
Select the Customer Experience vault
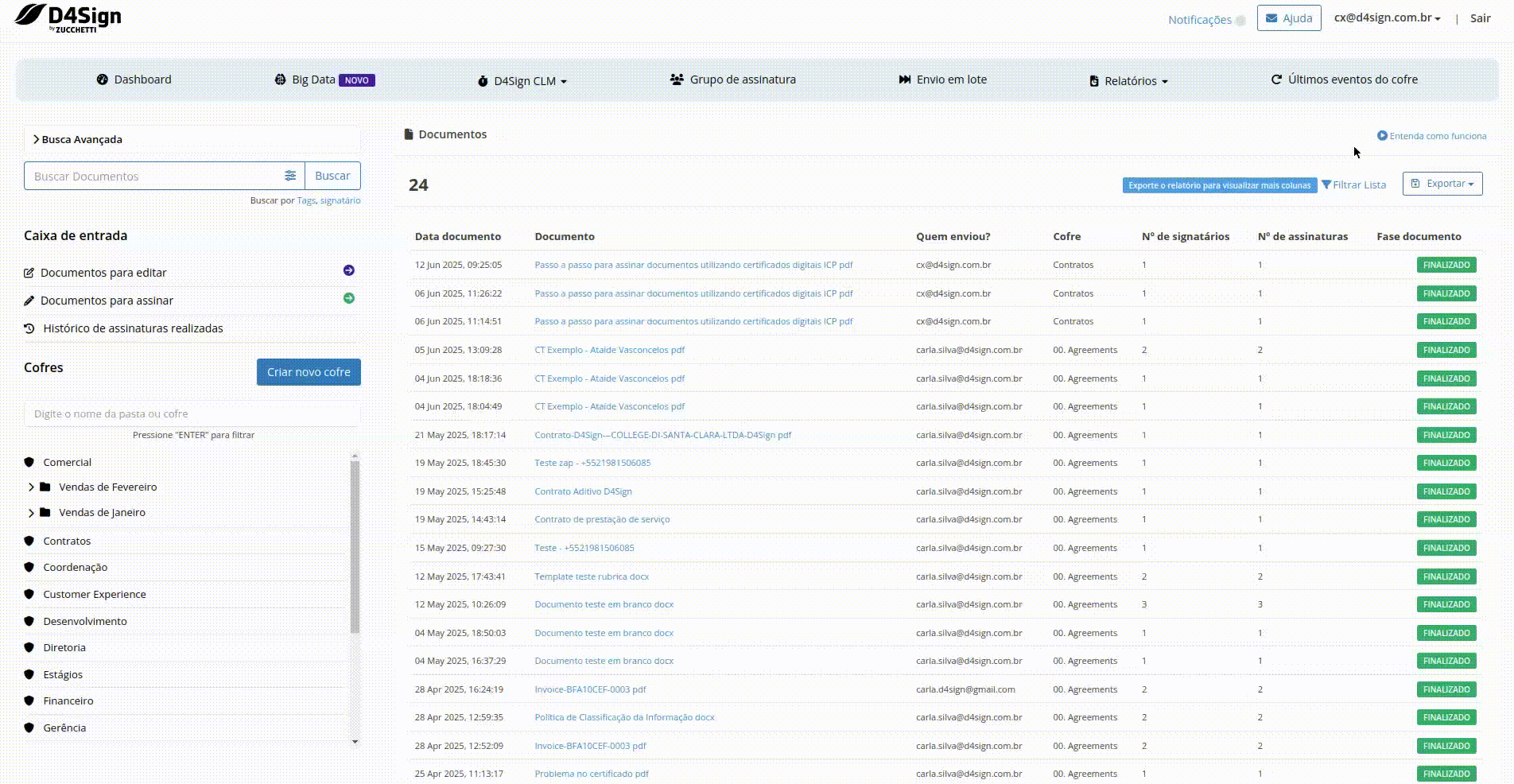coord(95,594)
